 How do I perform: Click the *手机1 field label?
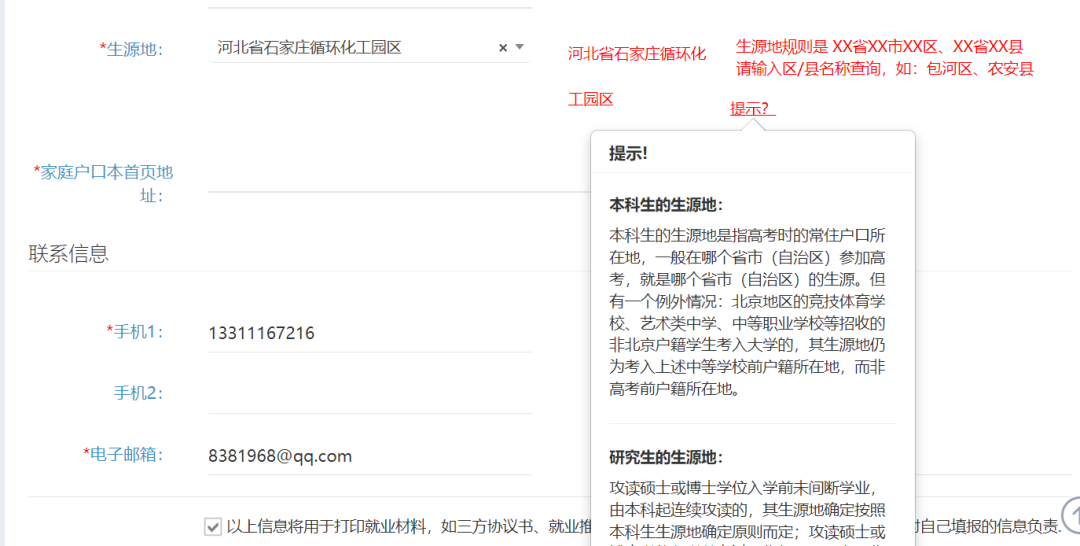(x=135, y=331)
